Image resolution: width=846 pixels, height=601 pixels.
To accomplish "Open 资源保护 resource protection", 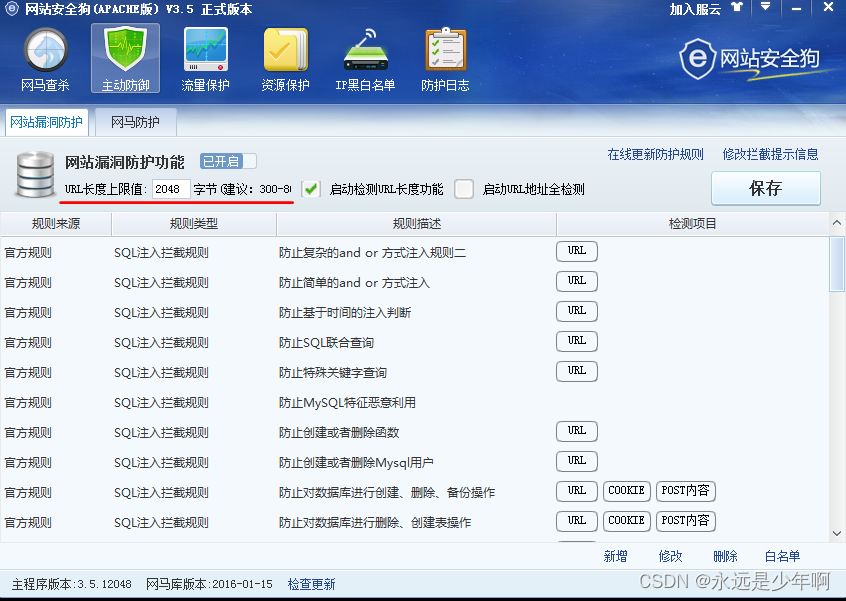I will (x=285, y=59).
